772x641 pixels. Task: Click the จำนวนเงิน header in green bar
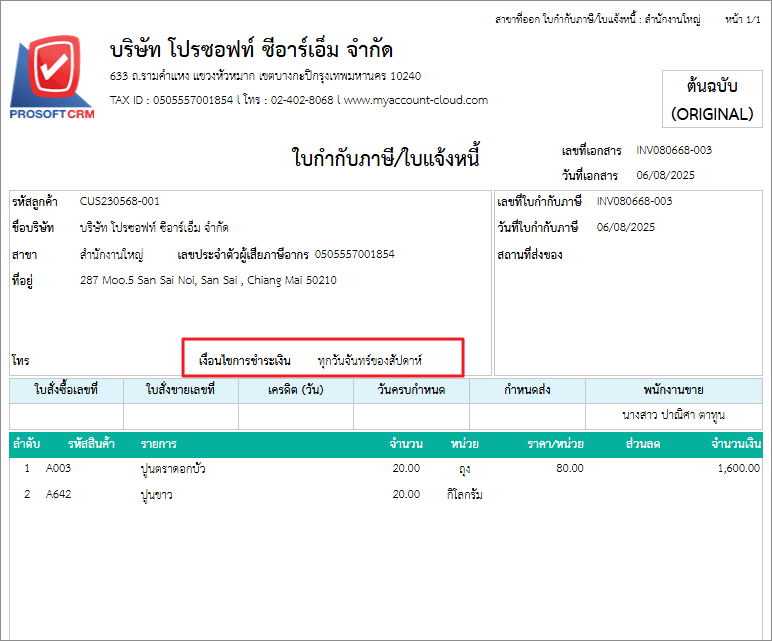click(736, 443)
